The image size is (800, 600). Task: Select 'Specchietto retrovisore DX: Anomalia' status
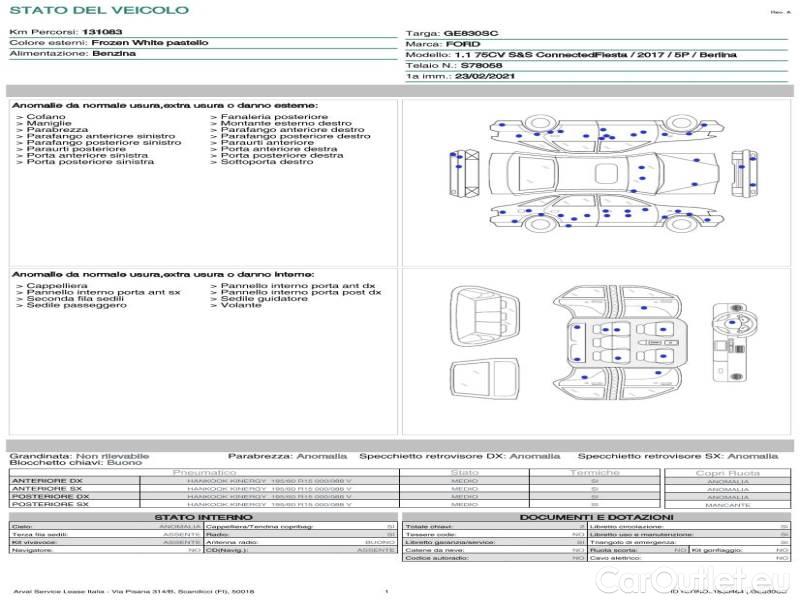click(460, 456)
